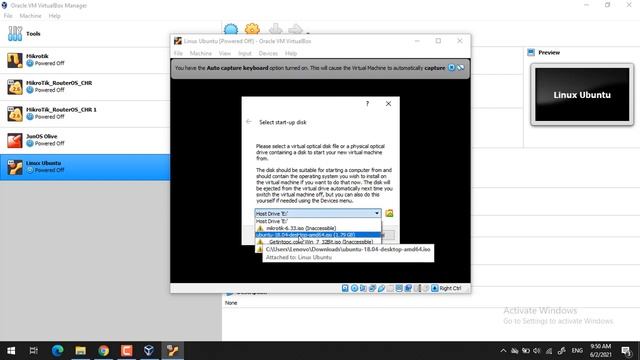Image resolution: width=640 pixels, height=360 pixels.
Task: Click the Discard toolbar icon in Manager
Action: (276, 29)
